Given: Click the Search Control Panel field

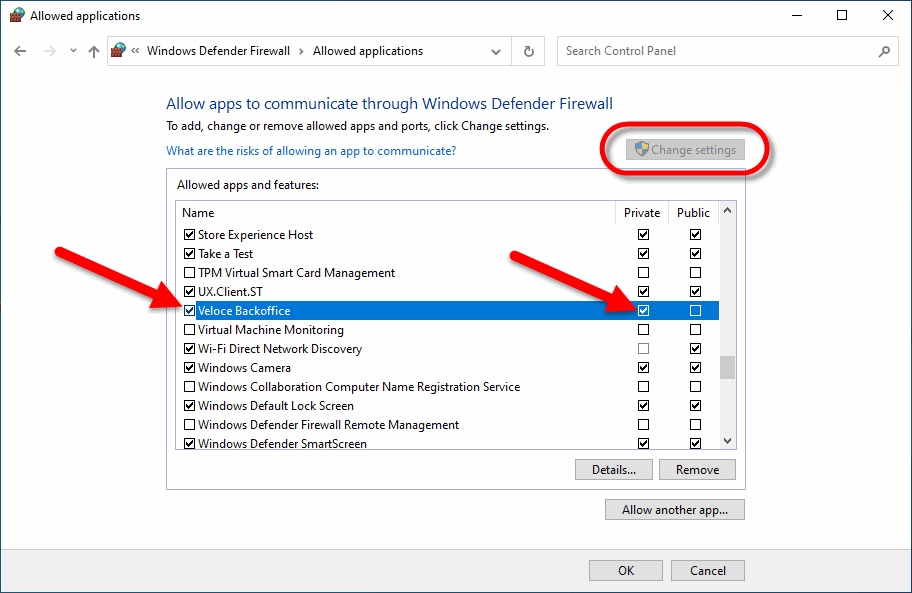Looking at the screenshot, I should click(715, 51).
